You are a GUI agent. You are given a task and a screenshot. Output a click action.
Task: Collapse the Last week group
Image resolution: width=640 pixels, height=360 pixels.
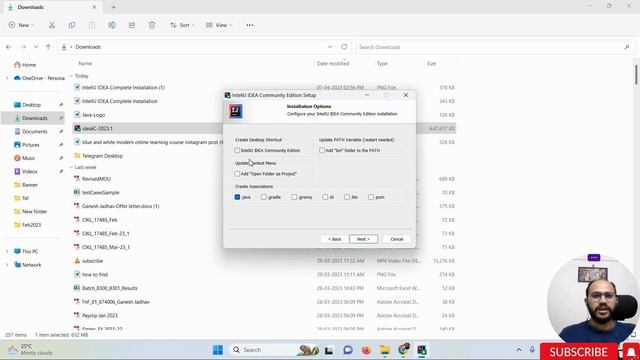tap(71, 167)
